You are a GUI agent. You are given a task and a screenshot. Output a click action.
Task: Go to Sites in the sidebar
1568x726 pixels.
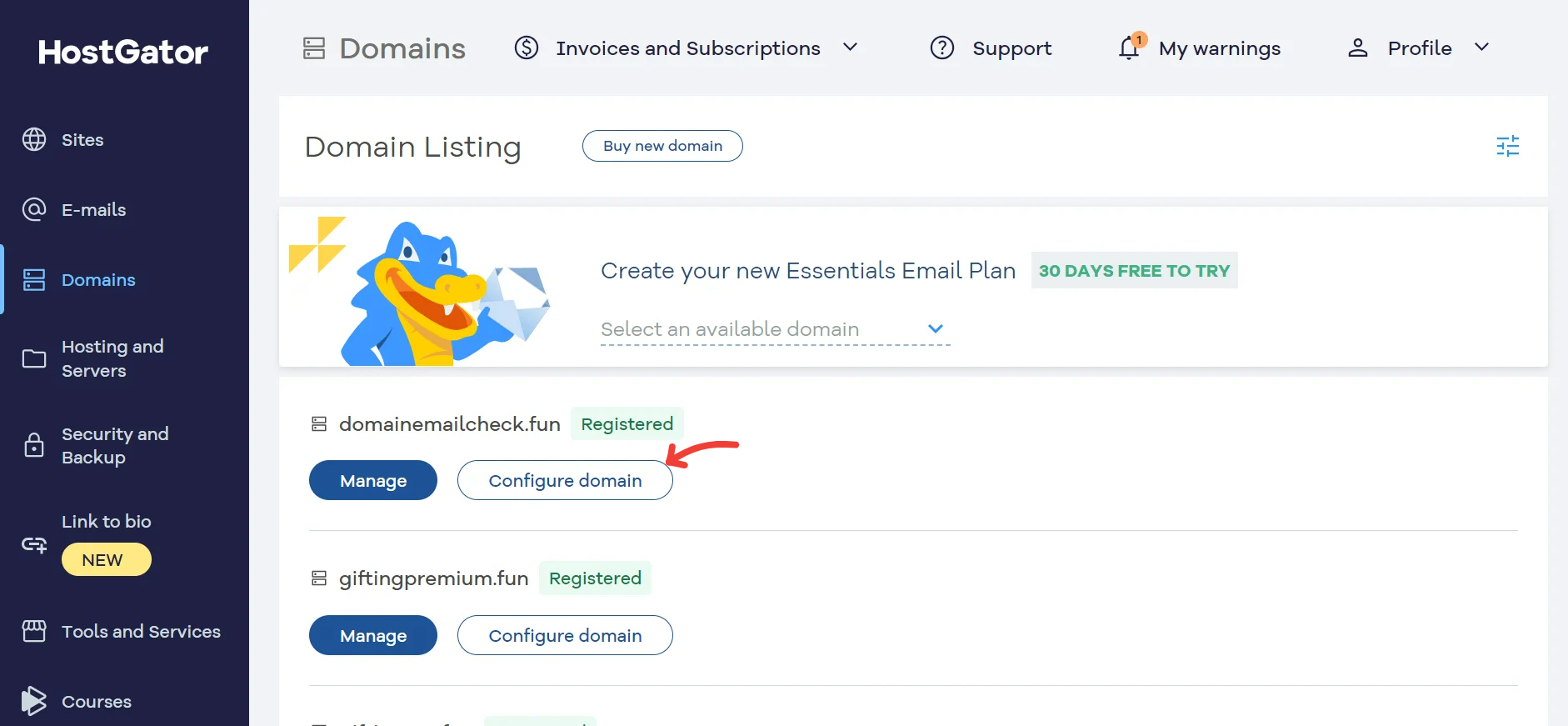(x=82, y=140)
